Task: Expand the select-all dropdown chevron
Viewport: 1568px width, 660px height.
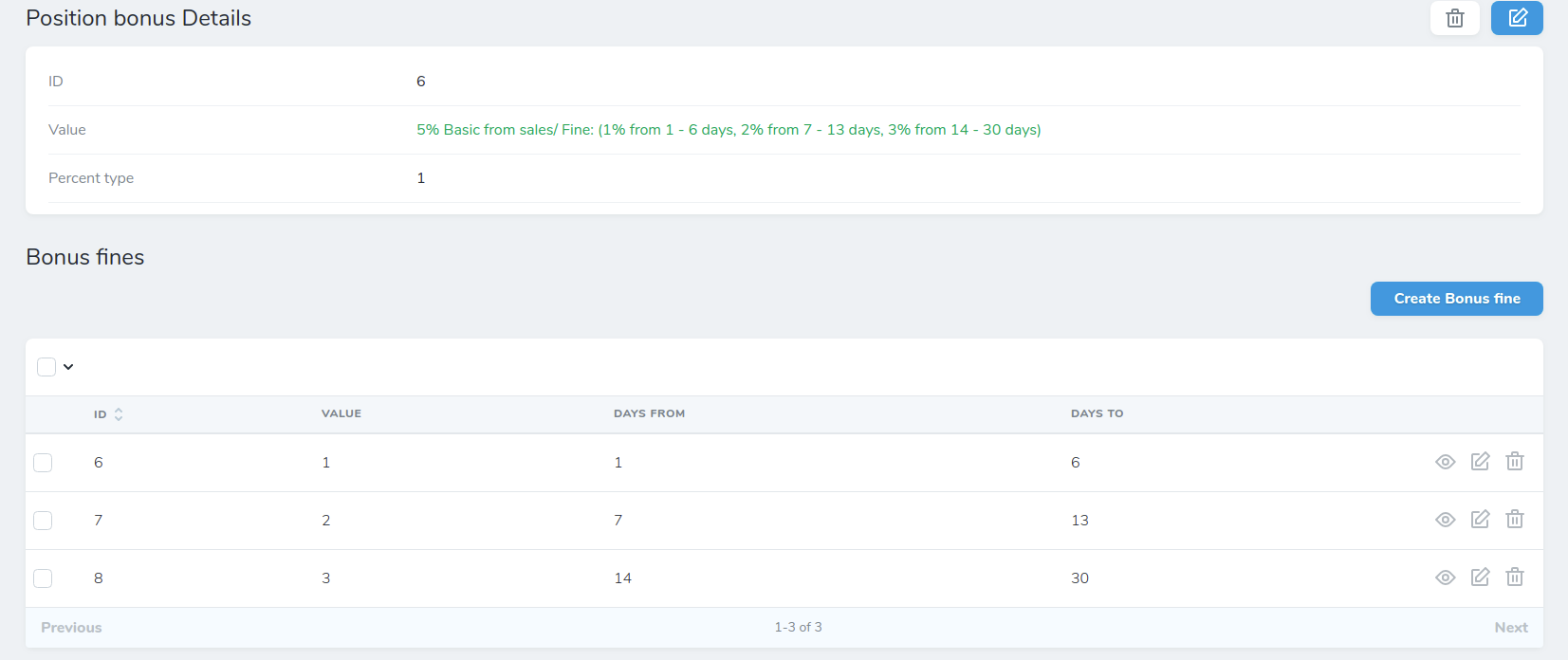Action: [68, 367]
